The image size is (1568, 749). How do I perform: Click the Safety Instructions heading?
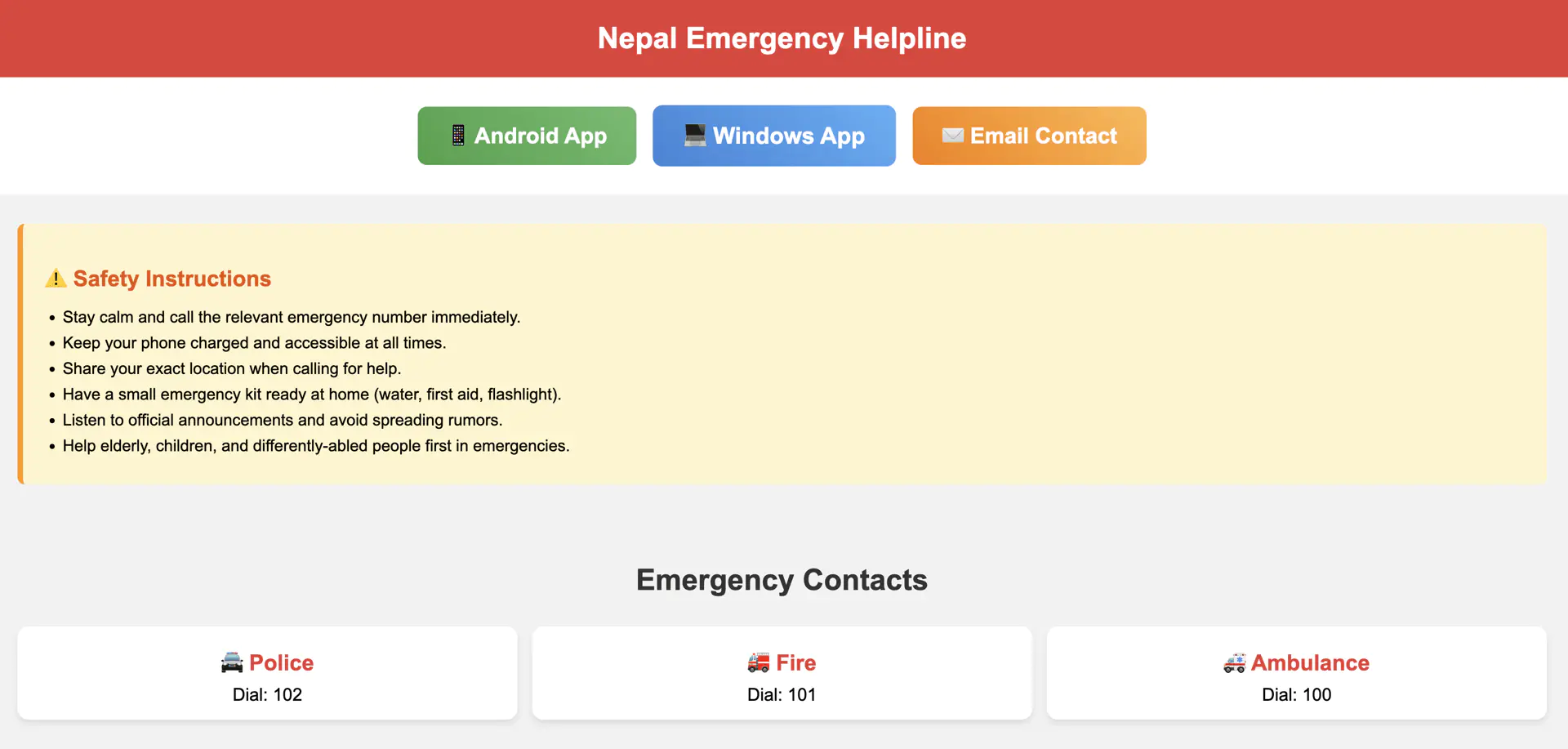[171, 279]
